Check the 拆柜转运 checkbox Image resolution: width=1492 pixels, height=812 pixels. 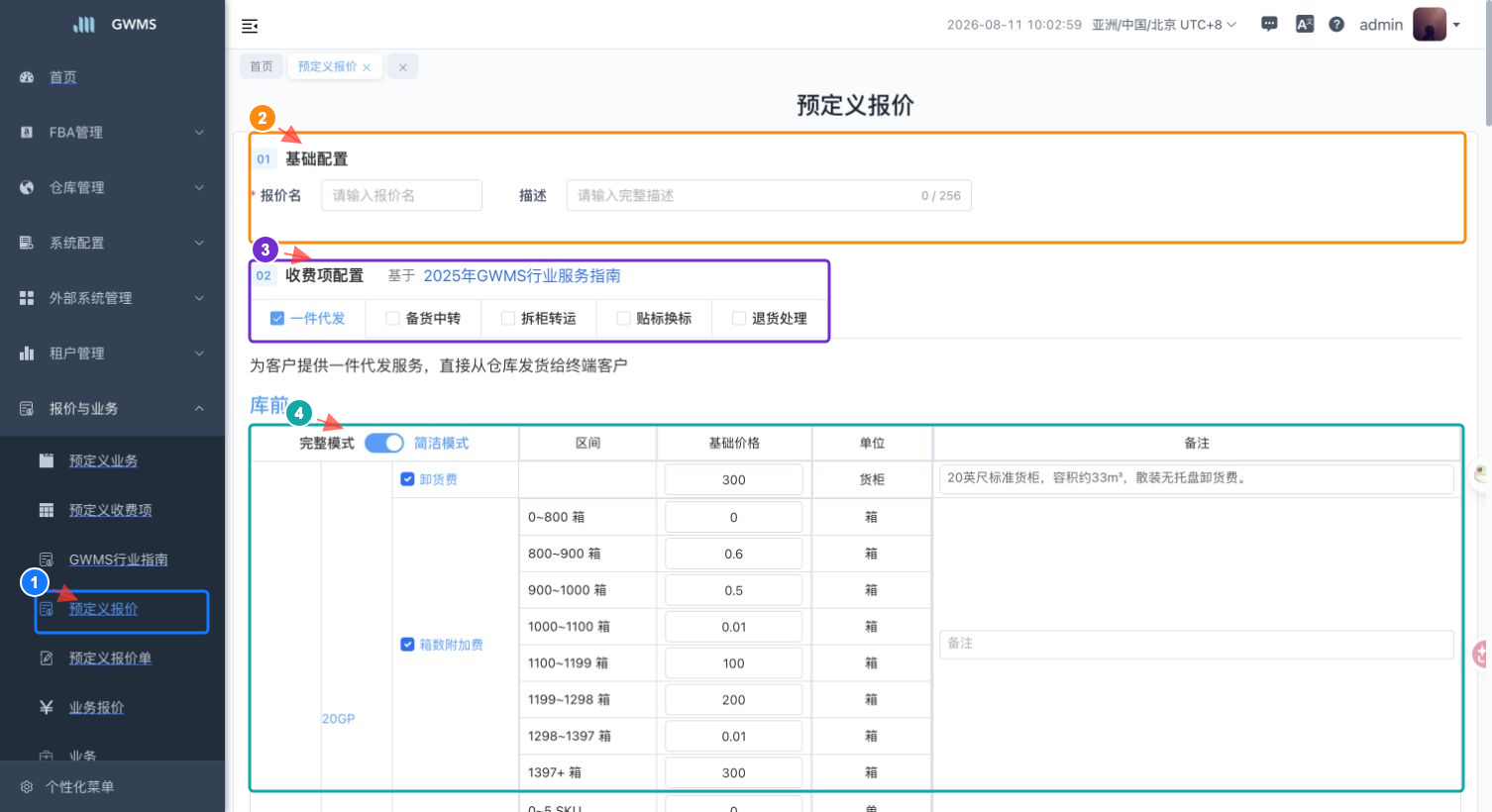[508, 318]
